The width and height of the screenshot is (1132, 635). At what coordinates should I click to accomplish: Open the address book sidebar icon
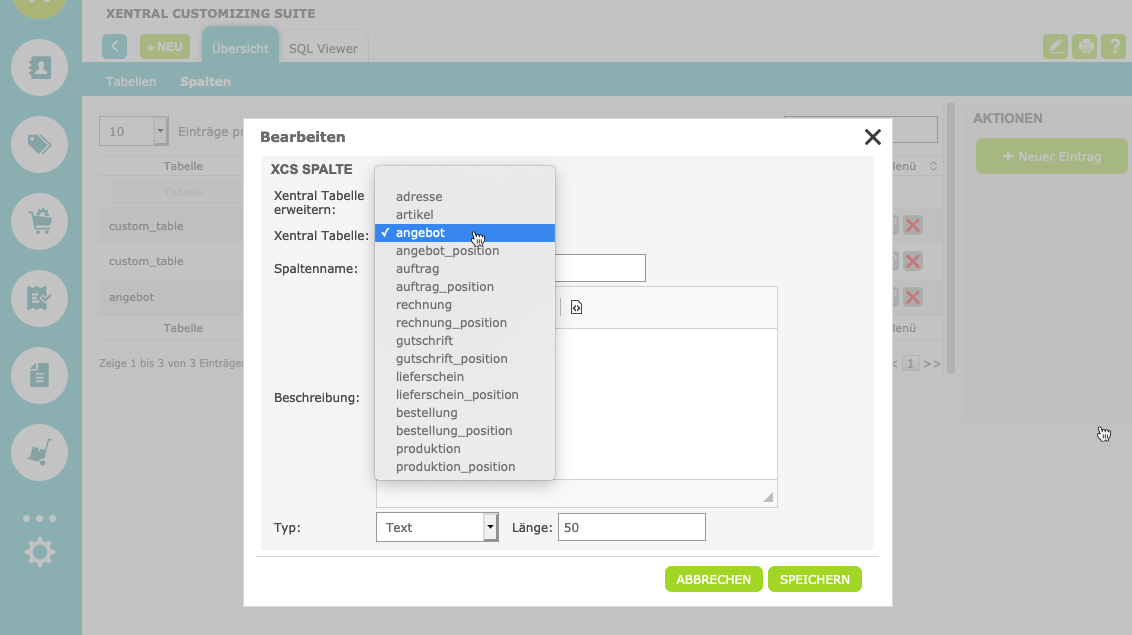click(x=39, y=68)
